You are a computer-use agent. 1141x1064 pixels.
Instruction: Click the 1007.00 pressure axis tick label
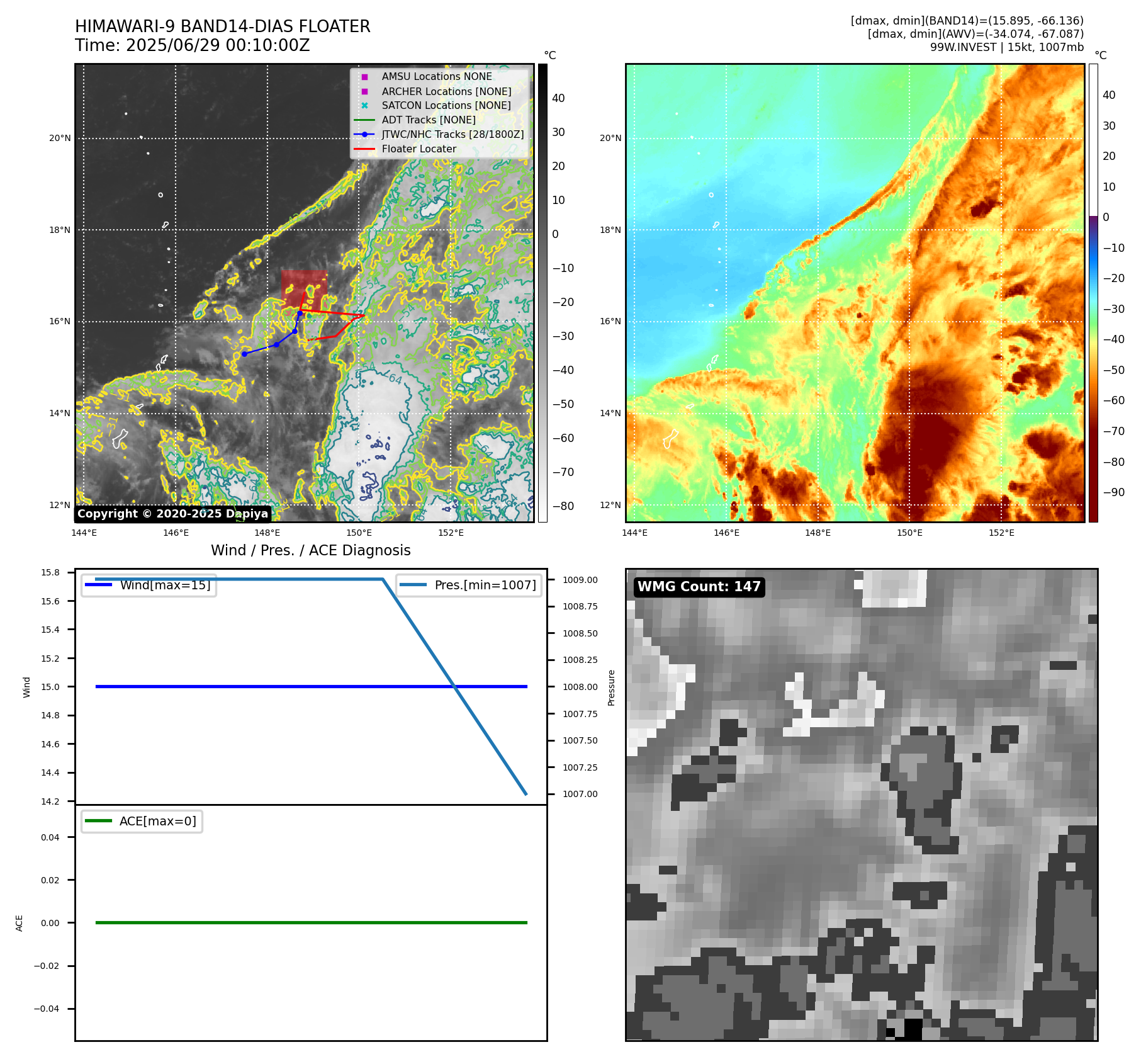580,794
